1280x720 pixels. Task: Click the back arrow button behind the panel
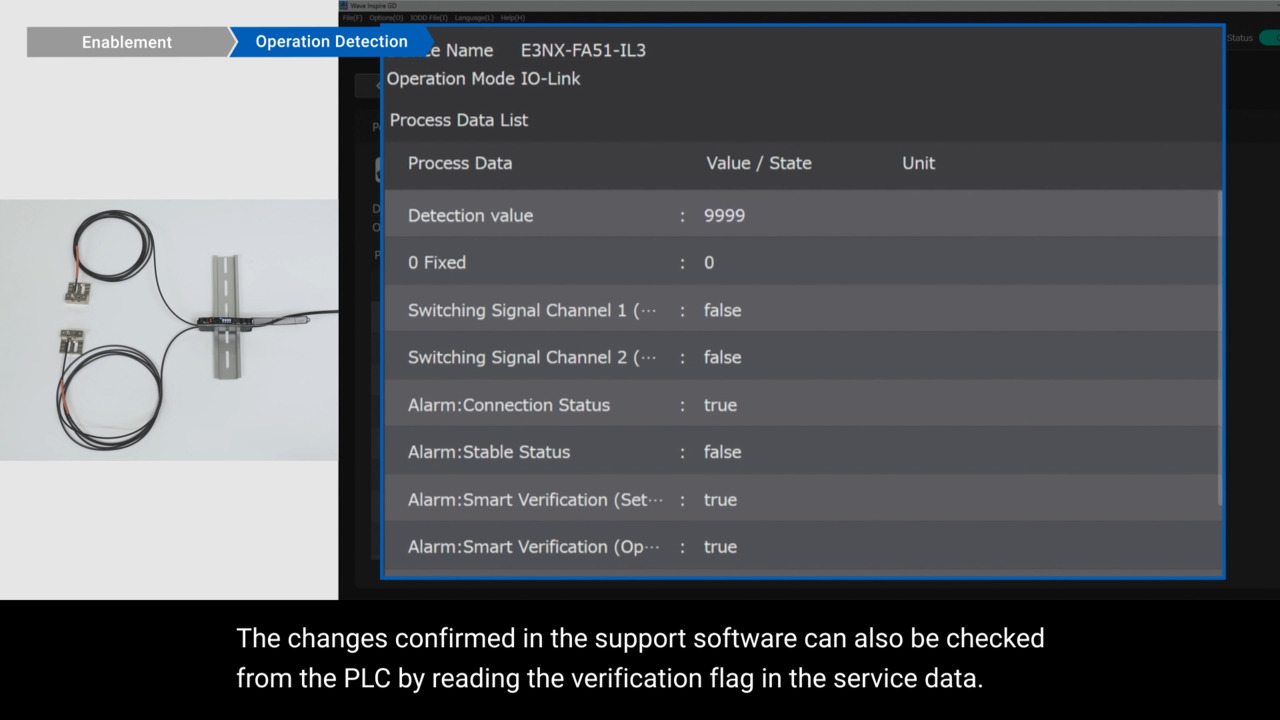[x=368, y=85]
